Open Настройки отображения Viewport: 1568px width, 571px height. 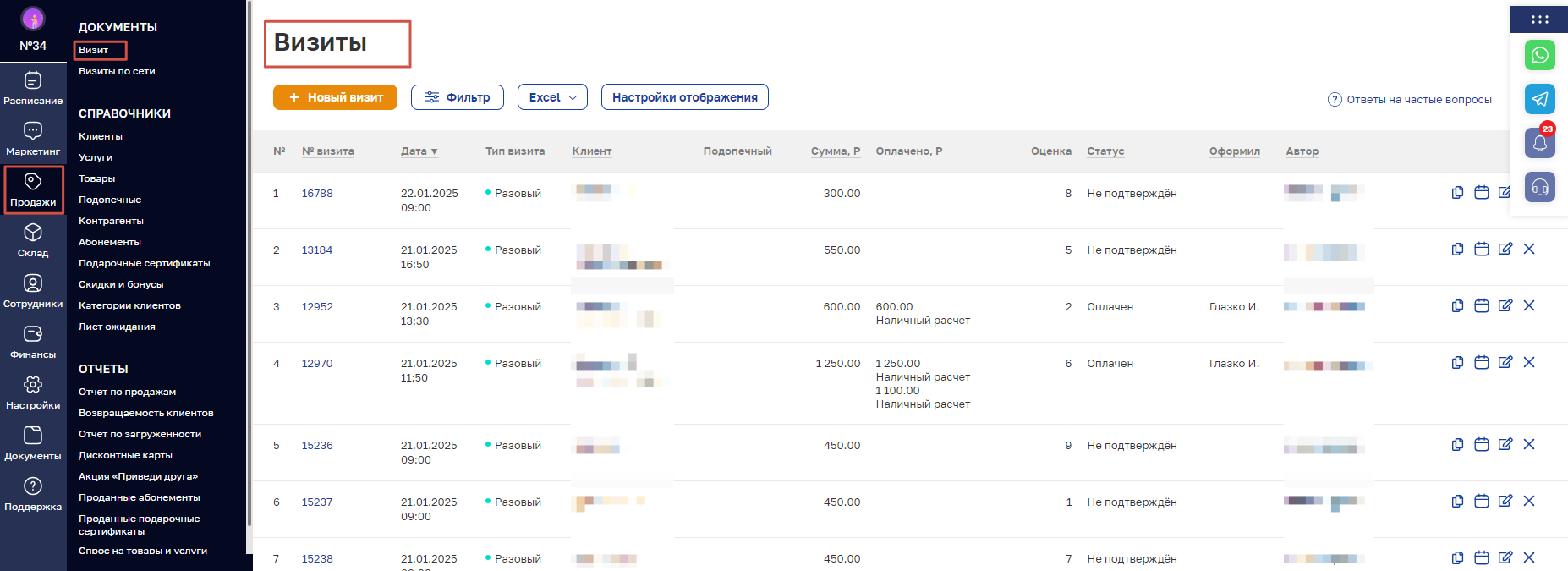click(x=685, y=97)
